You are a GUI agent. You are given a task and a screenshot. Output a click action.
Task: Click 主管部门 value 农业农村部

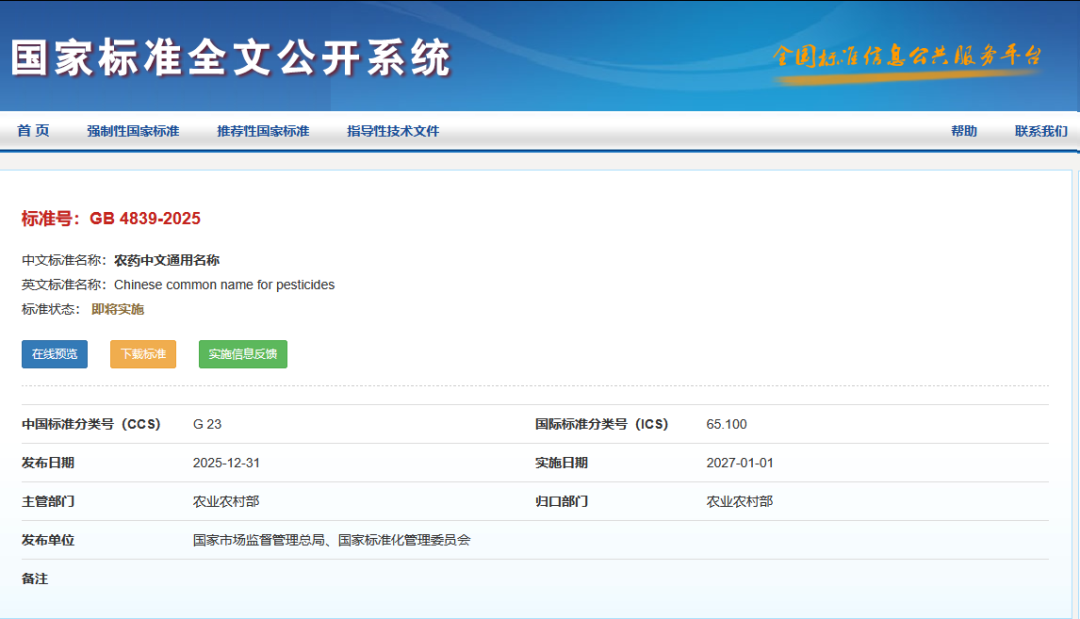(226, 501)
